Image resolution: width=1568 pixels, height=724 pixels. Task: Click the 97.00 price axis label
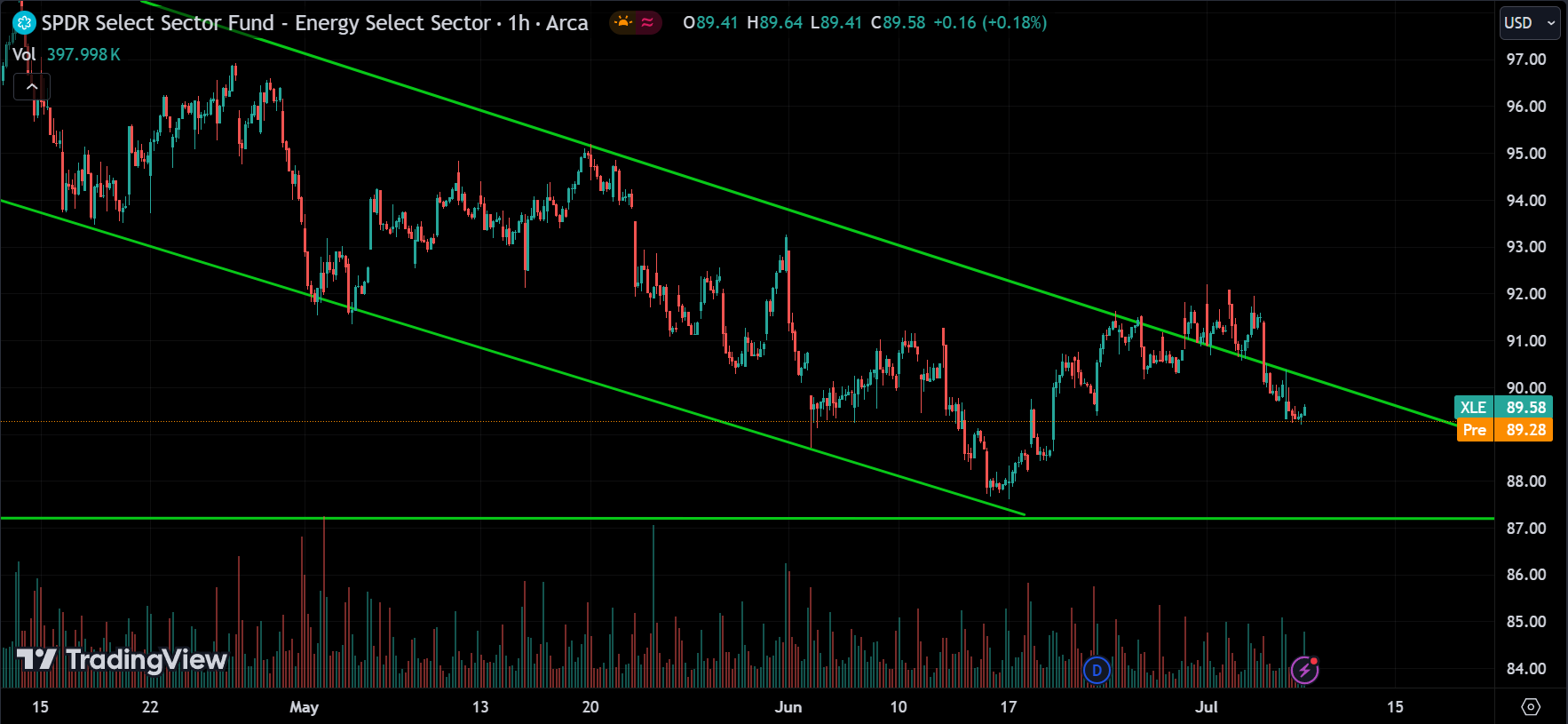tap(1526, 60)
